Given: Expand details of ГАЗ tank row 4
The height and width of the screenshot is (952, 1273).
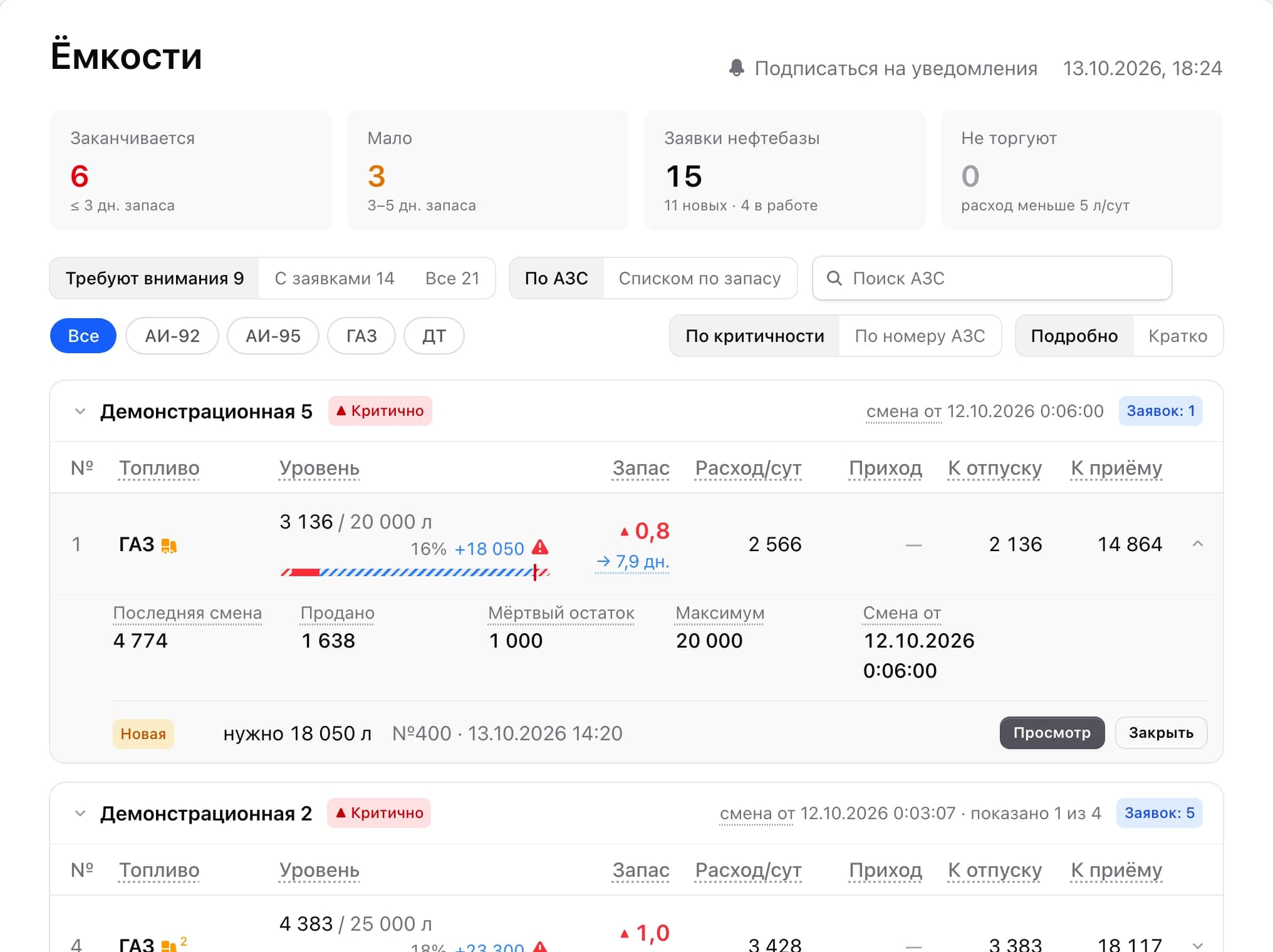Looking at the screenshot, I should pyautogui.click(x=1197, y=946).
